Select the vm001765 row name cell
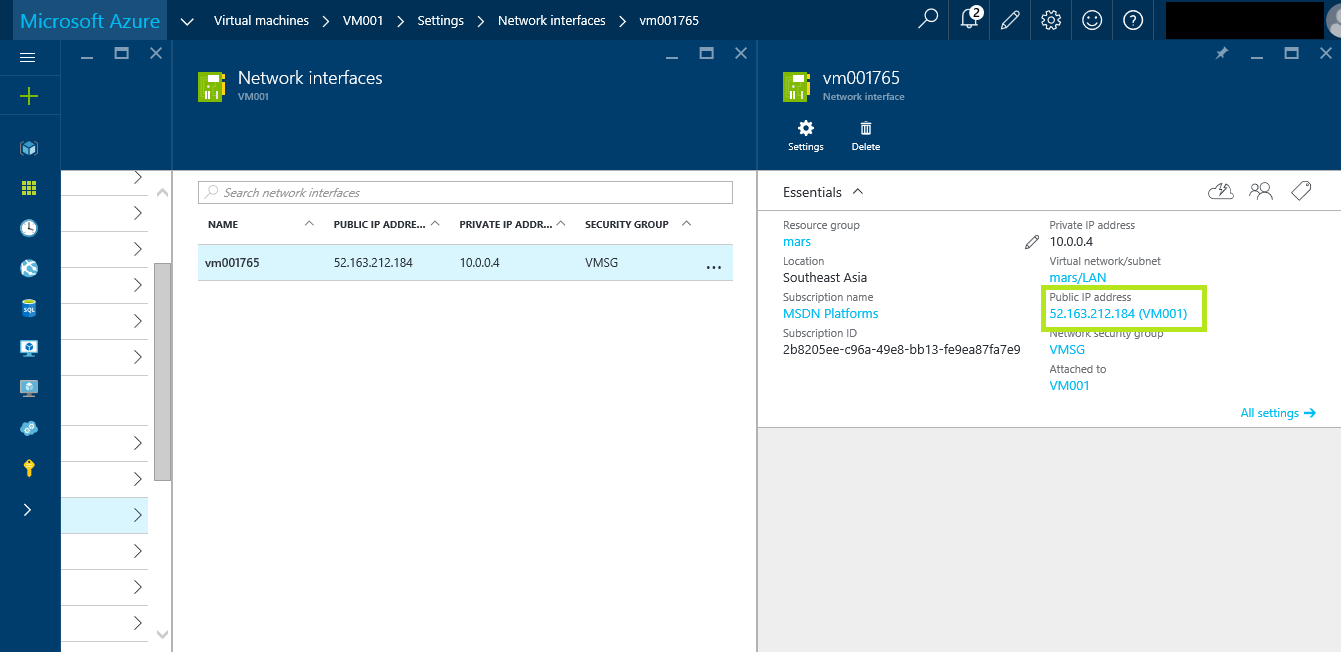1341x652 pixels. click(x=232, y=263)
